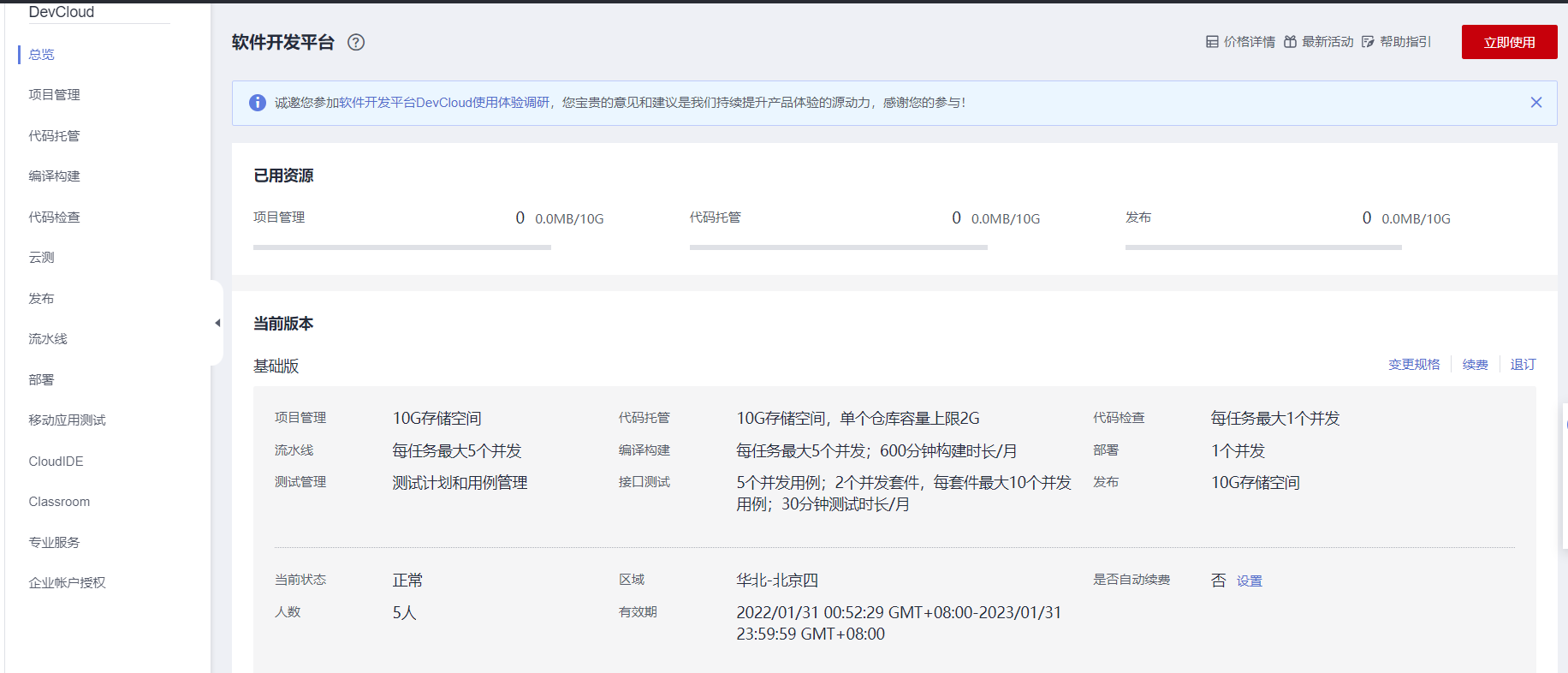1568x673 pixels.
Task: Click the 退订 link
Action: [1523, 364]
